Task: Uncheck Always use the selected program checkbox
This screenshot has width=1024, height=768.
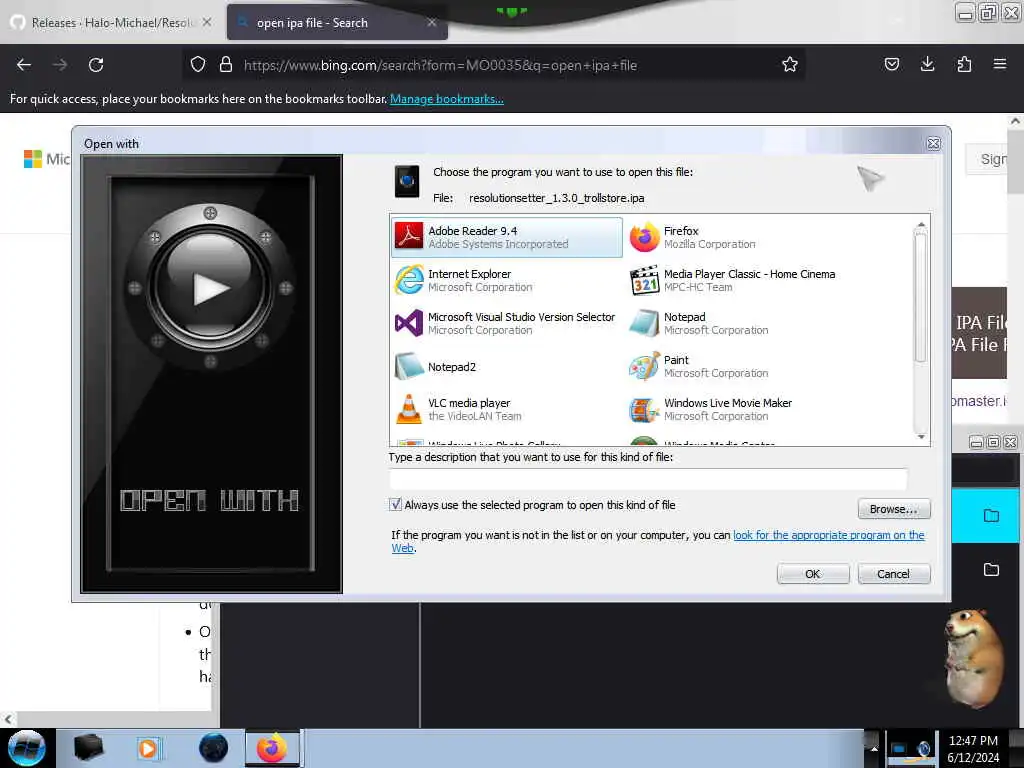Action: (x=395, y=505)
